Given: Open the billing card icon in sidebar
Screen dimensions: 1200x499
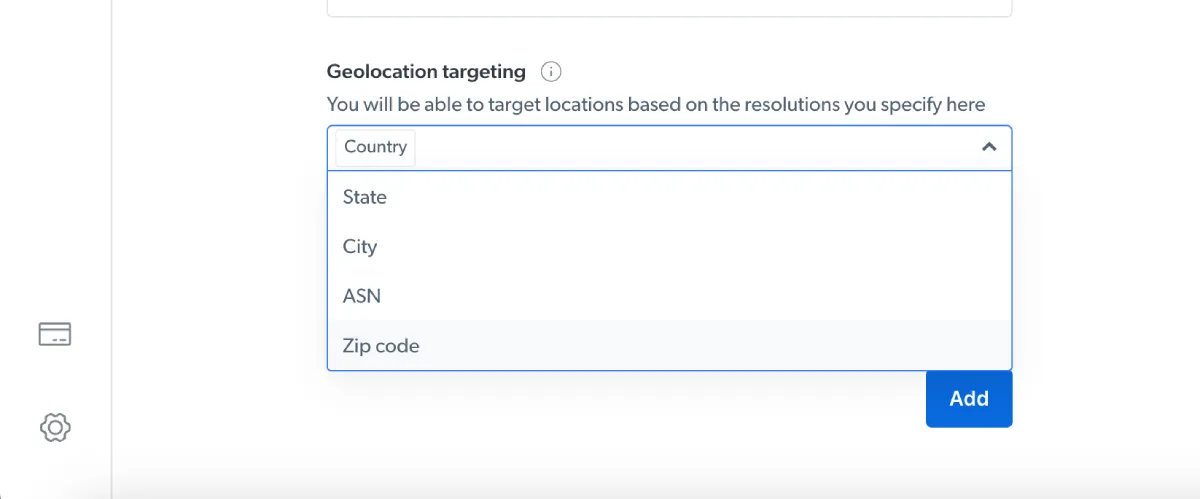Looking at the screenshot, I should point(55,334).
